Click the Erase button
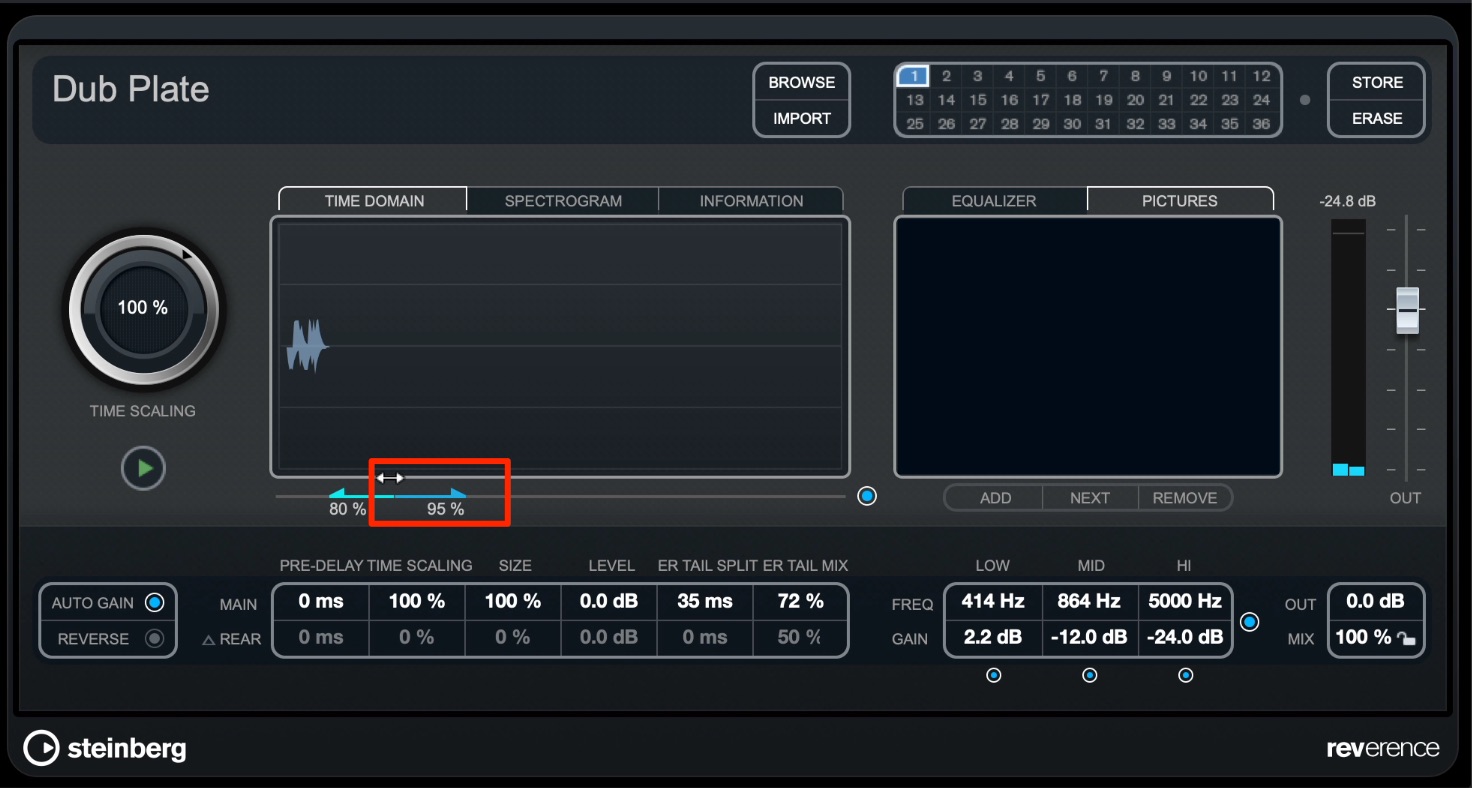Viewport: 1472px width, 788px height. pyautogui.click(x=1377, y=118)
